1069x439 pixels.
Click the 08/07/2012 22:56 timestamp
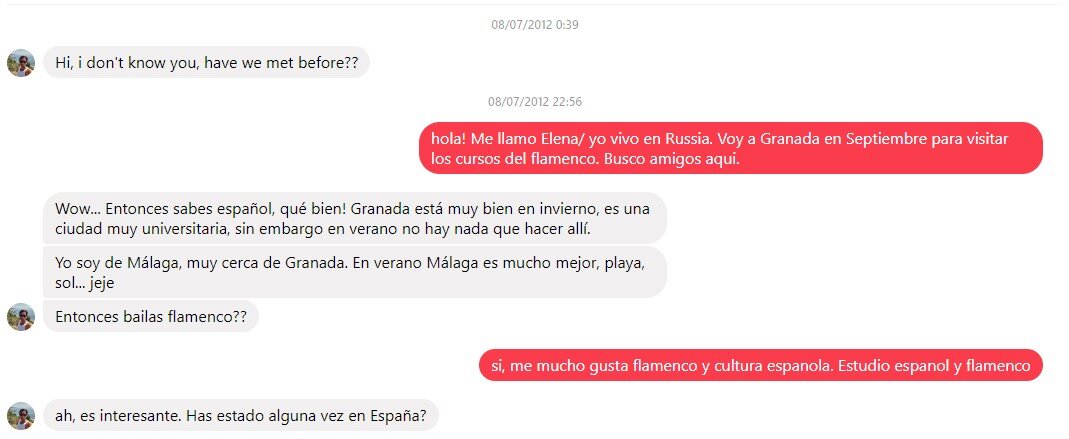tap(535, 102)
